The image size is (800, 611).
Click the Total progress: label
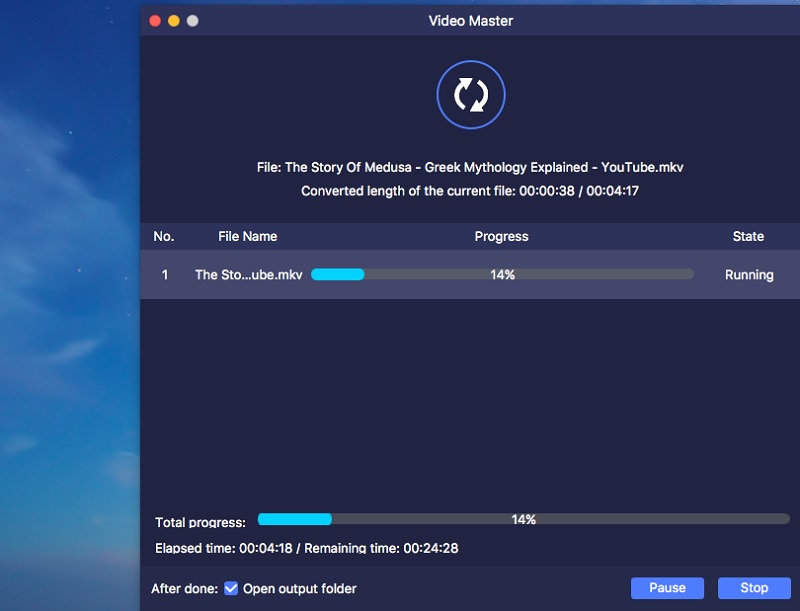[x=200, y=522]
